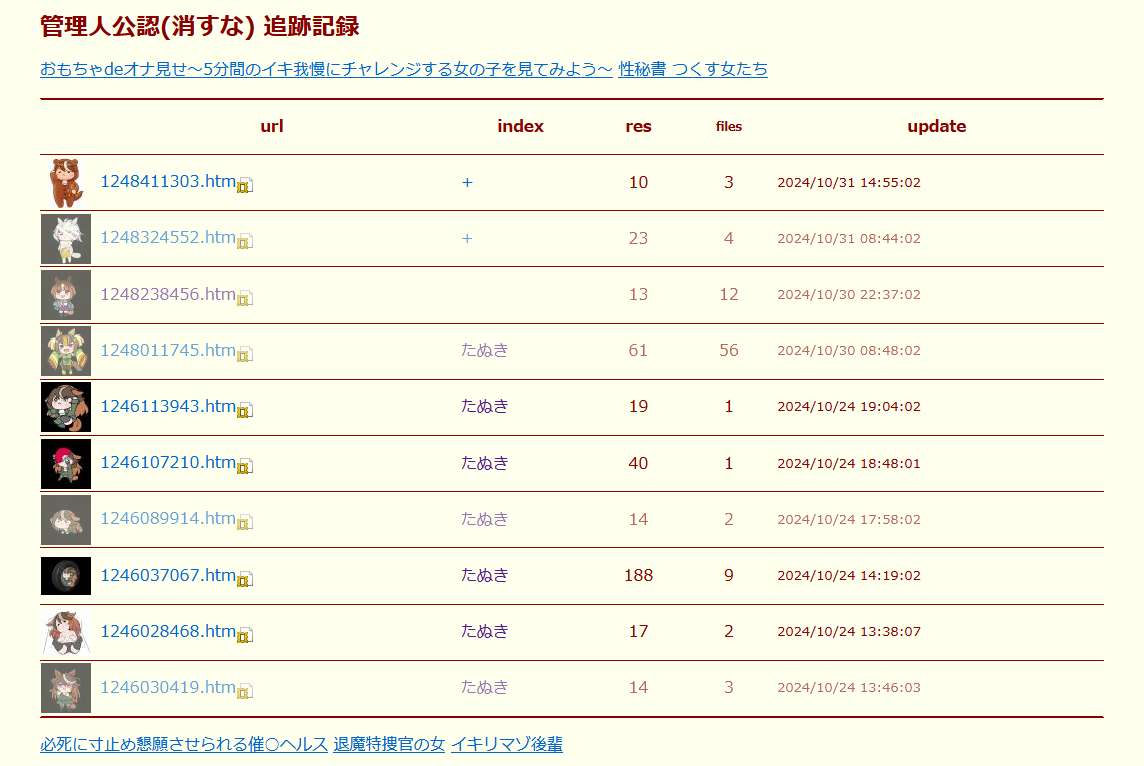The height and width of the screenshot is (766, 1144).
Task: Open the 1246037067.htm thread link
Action: (168, 575)
